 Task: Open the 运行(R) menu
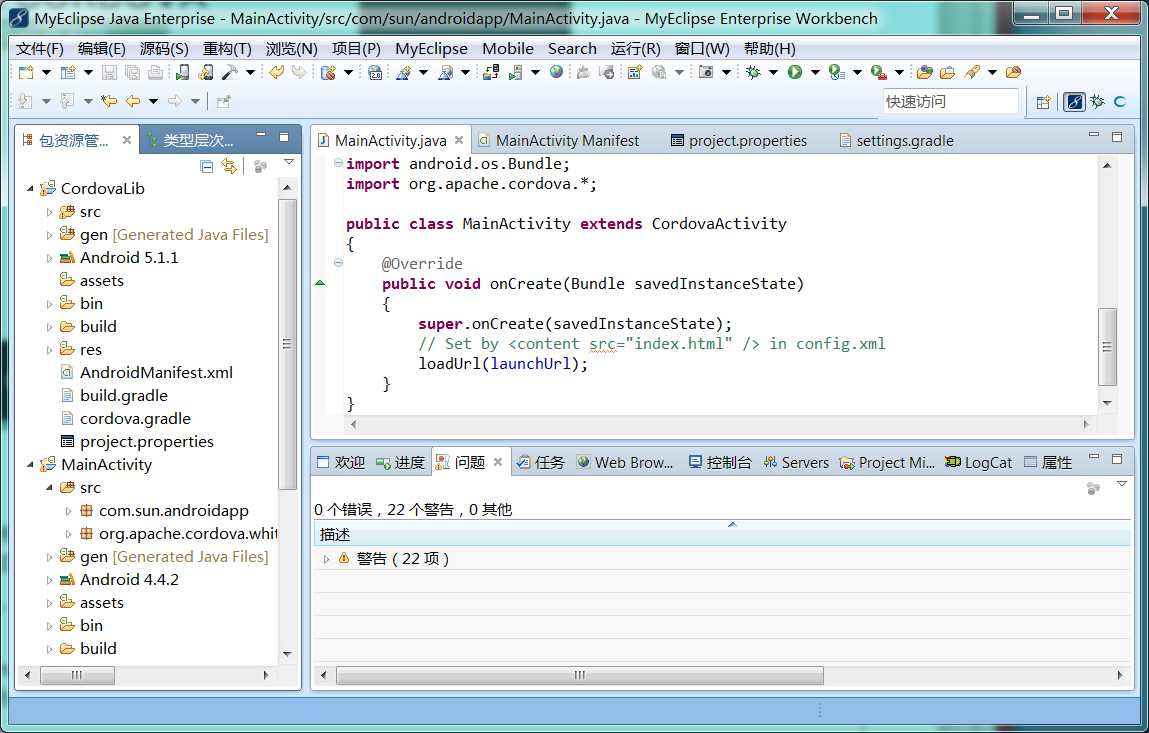pyautogui.click(x=635, y=48)
